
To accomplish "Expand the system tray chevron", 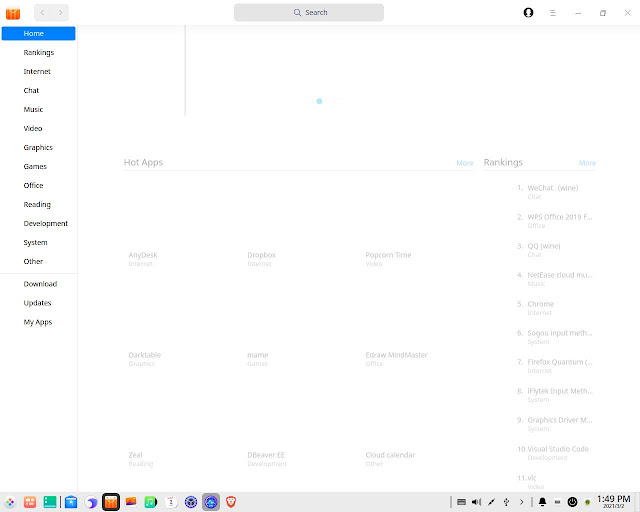I will [521, 502].
